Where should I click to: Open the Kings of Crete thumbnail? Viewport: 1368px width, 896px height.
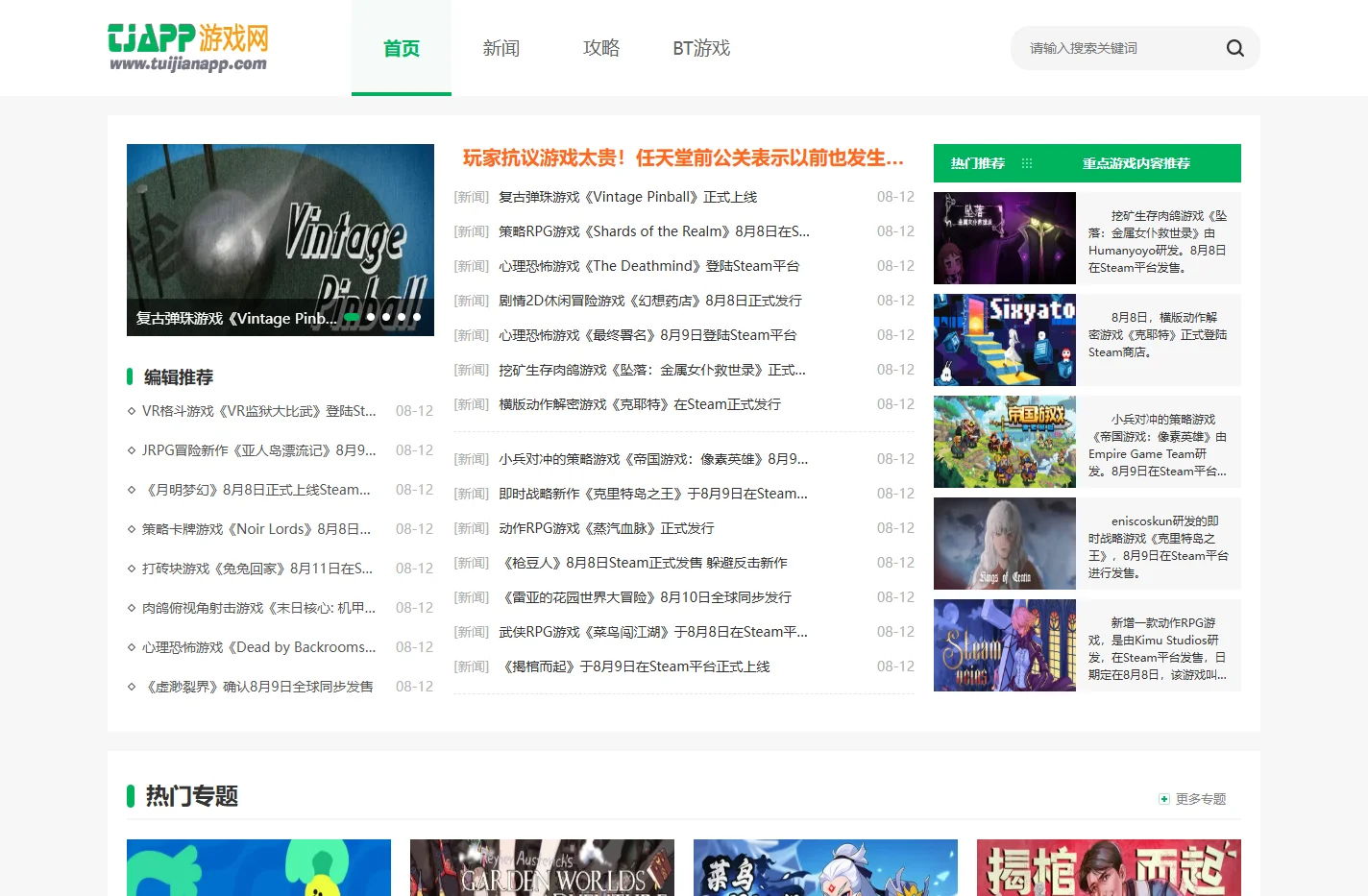click(1005, 544)
